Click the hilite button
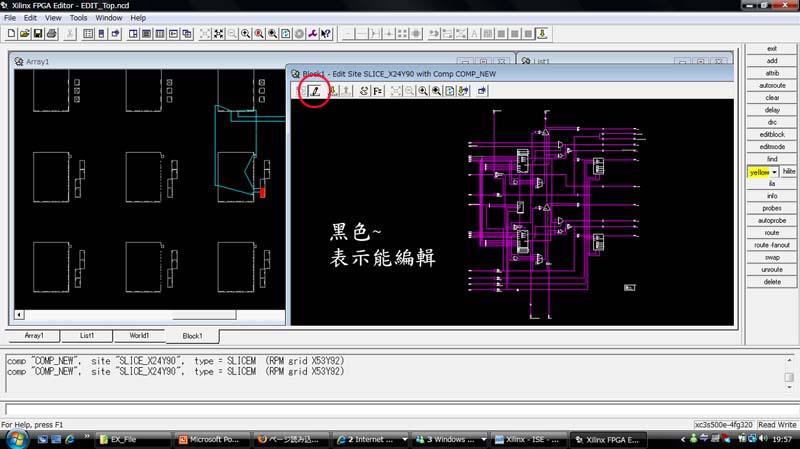800x449 pixels. point(788,171)
